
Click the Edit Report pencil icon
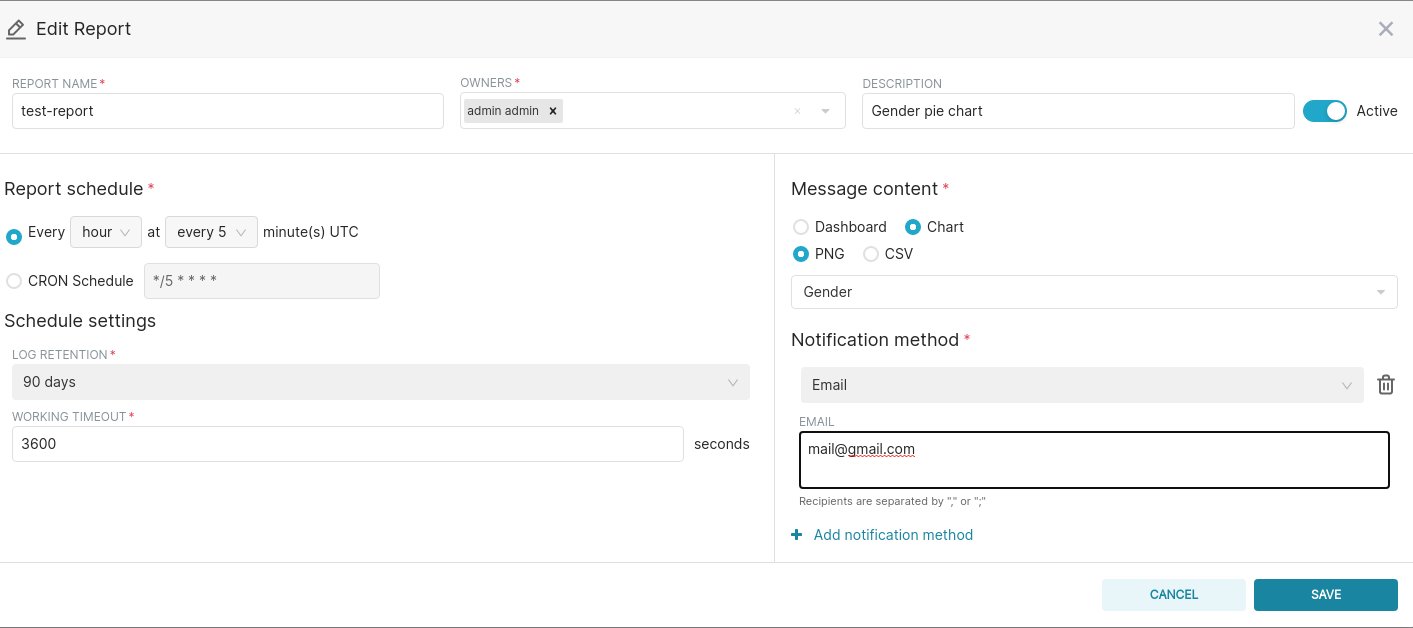coord(15,29)
